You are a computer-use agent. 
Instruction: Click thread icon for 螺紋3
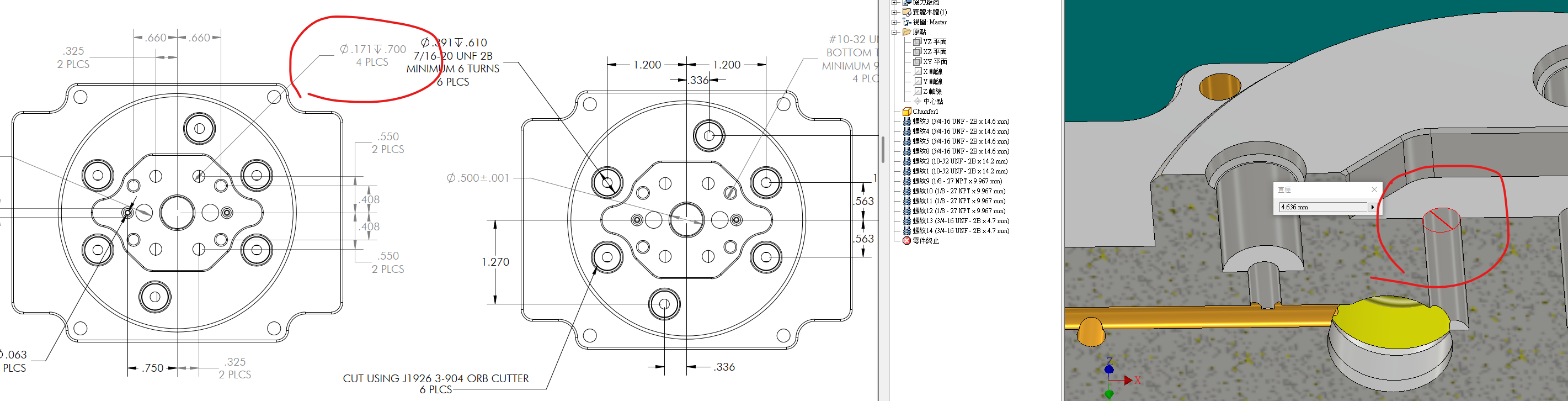(x=906, y=122)
